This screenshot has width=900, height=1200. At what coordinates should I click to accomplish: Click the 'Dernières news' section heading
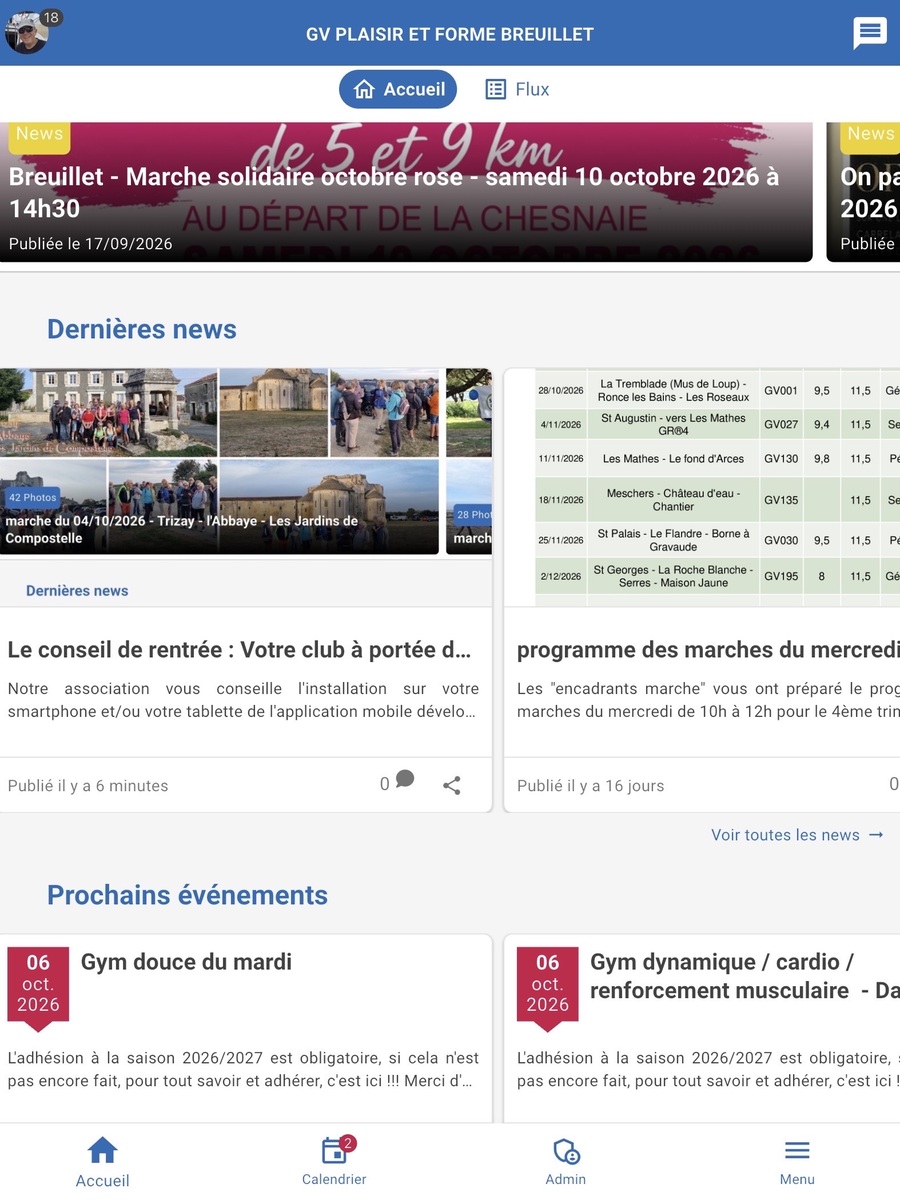point(142,329)
